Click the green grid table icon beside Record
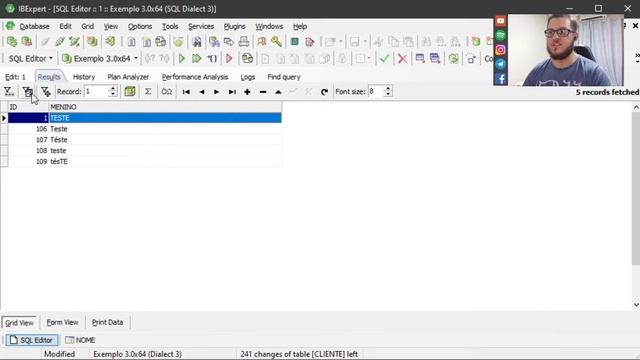The width and height of the screenshot is (640, 360). click(130, 92)
